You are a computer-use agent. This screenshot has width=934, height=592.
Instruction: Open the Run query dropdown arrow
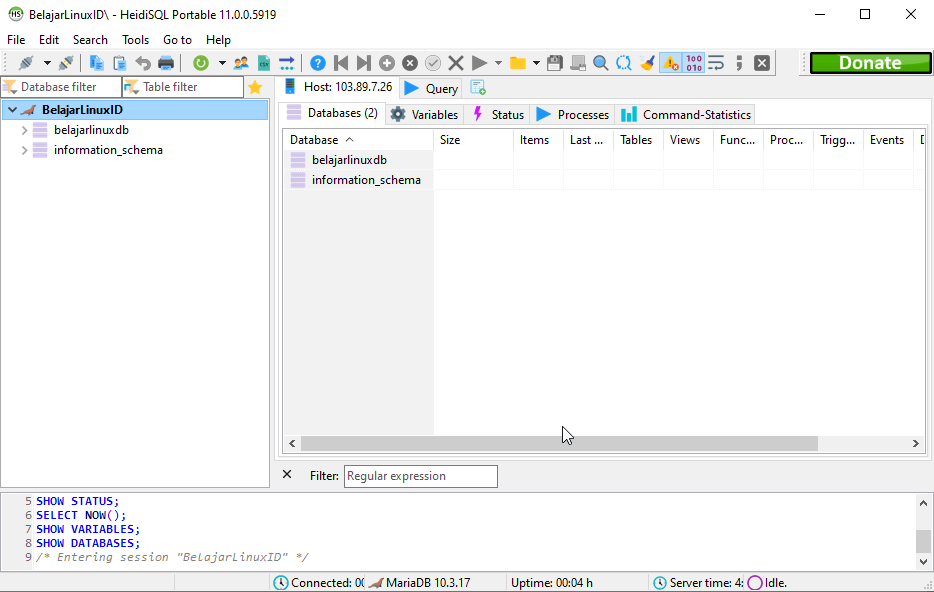pos(498,63)
